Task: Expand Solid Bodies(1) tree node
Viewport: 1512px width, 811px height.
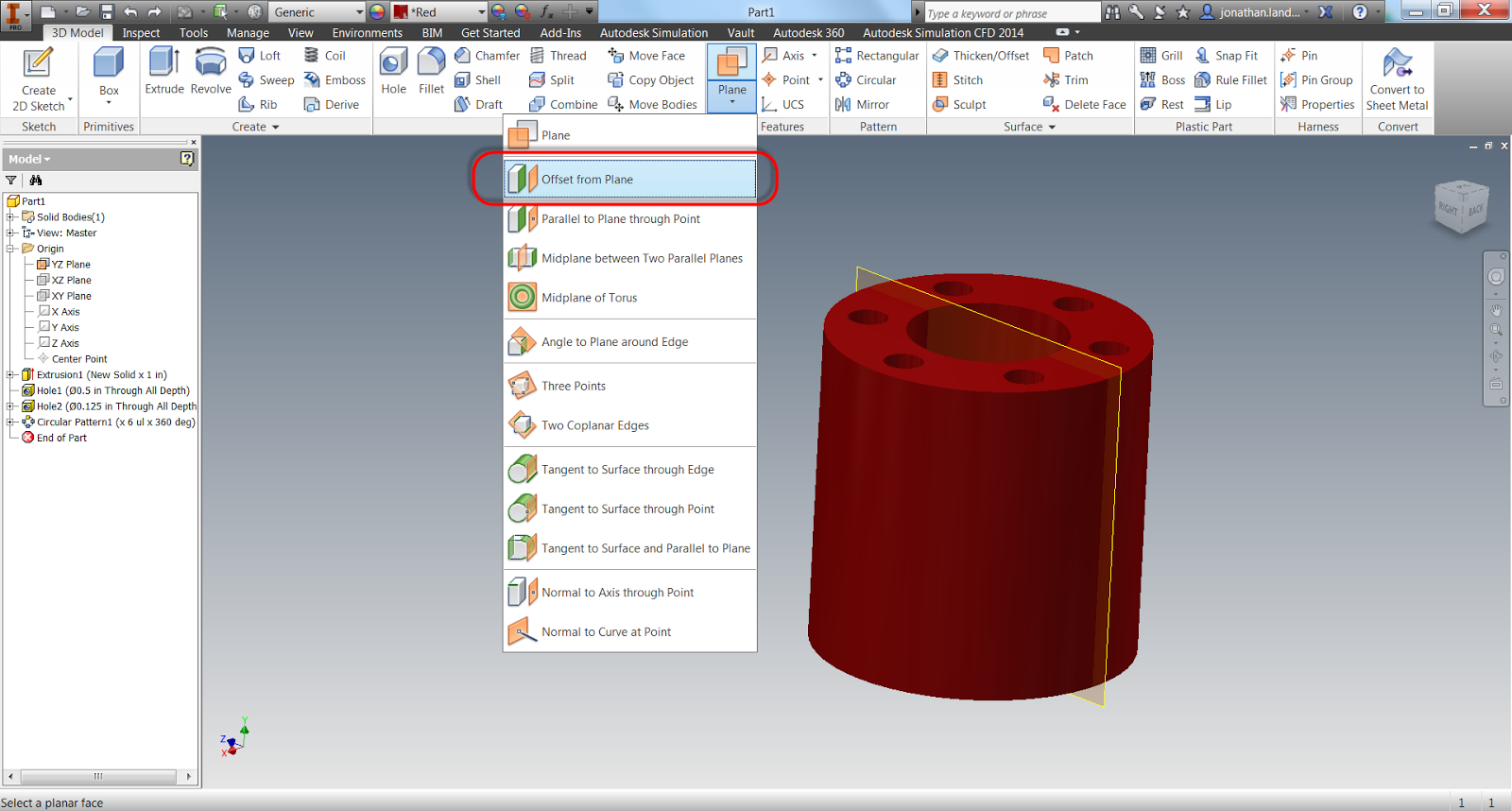Action: [10, 217]
